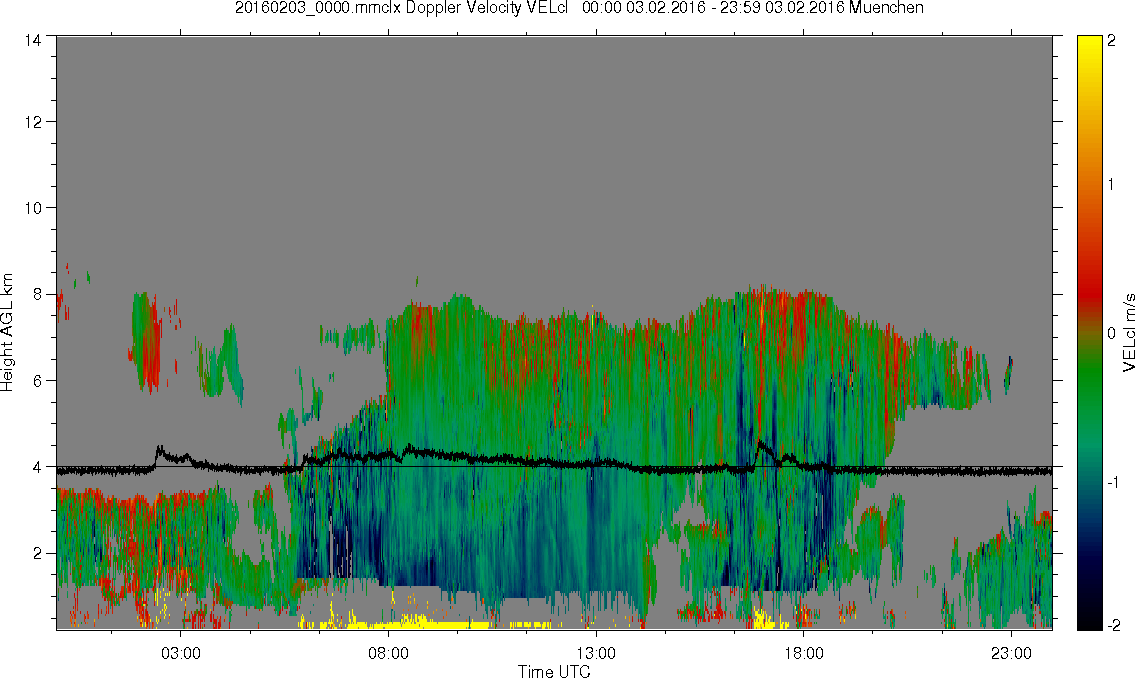The width and height of the screenshot is (1135, 678).
Task: Click the colorbar label 'VELcl m/s'
Action: click(1128, 334)
